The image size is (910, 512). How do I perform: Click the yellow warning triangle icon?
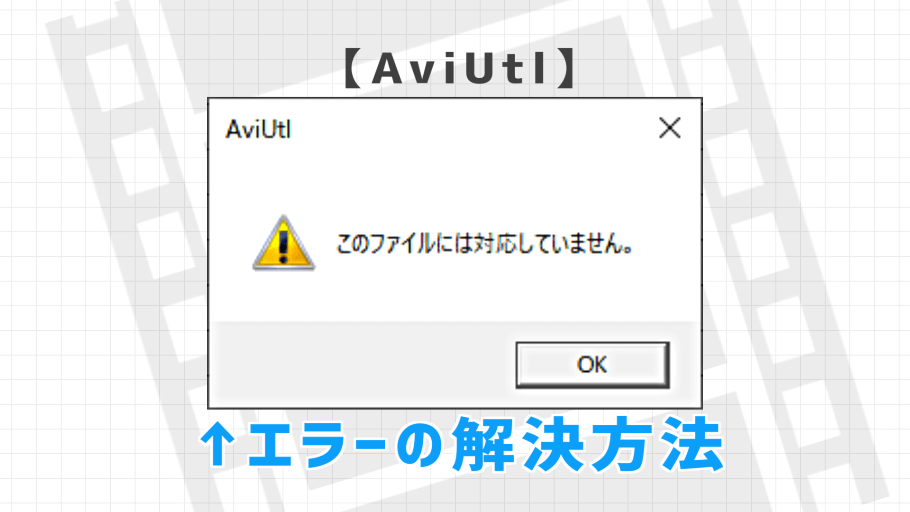(283, 243)
